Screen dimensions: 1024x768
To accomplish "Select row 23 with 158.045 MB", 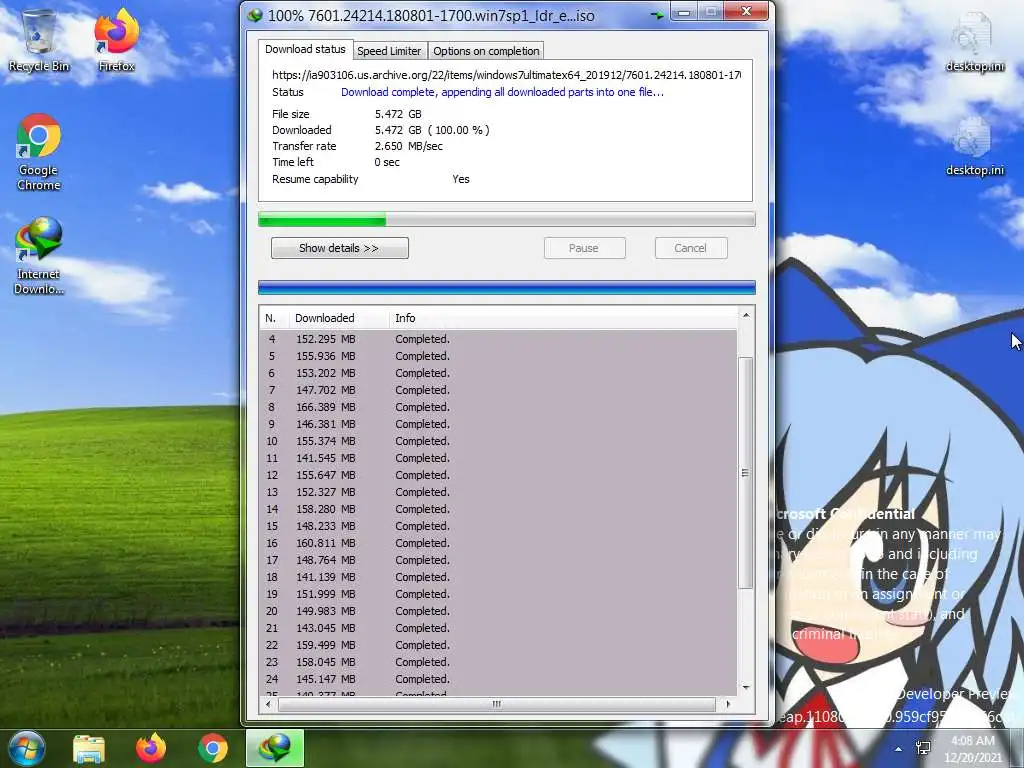I will (498, 662).
